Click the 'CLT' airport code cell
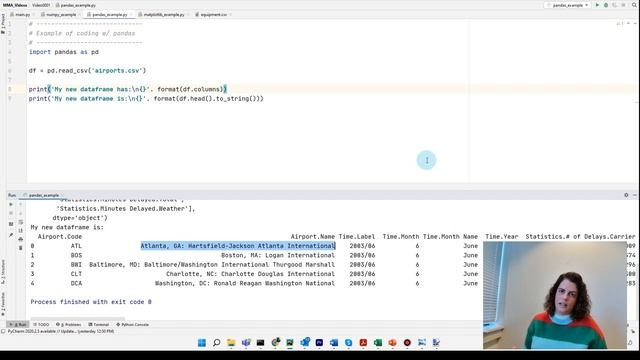The height and width of the screenshot is (360, 640). 76,274
